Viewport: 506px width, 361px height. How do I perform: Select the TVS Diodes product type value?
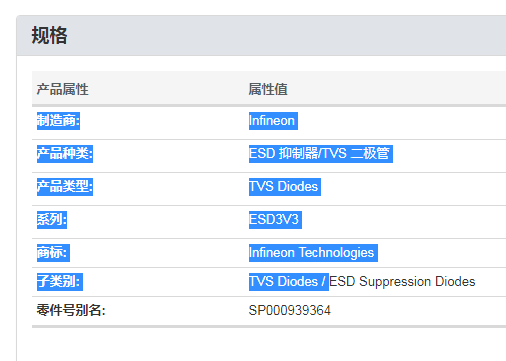pos(285,187)
